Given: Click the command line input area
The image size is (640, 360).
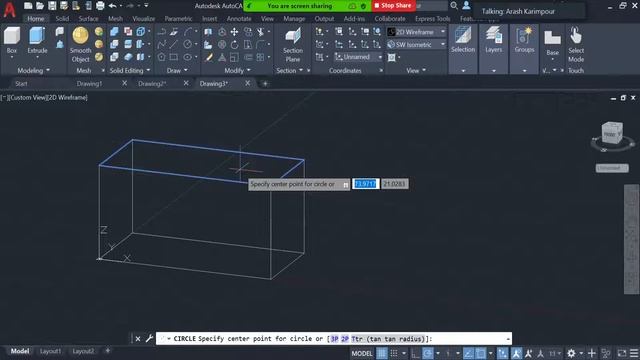Looking at the screenshot, I should click(333, 339).
